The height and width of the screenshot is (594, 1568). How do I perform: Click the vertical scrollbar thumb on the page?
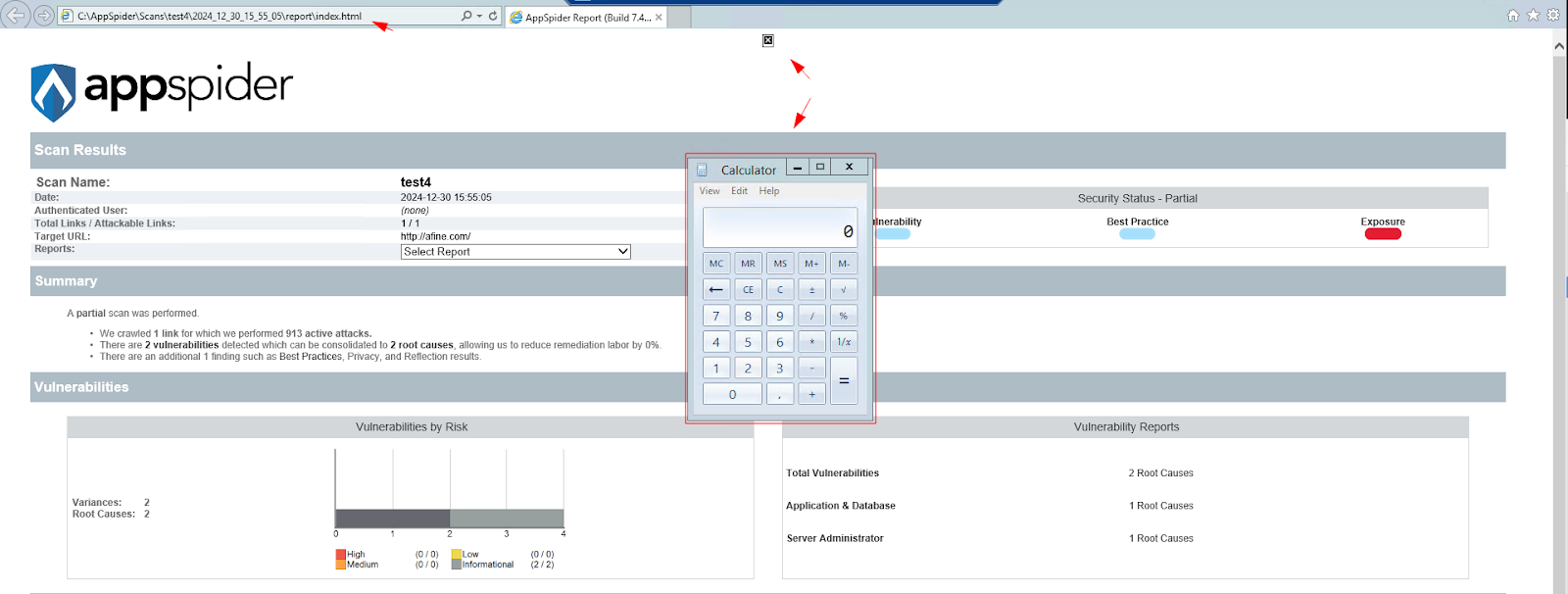(1559, 323)
